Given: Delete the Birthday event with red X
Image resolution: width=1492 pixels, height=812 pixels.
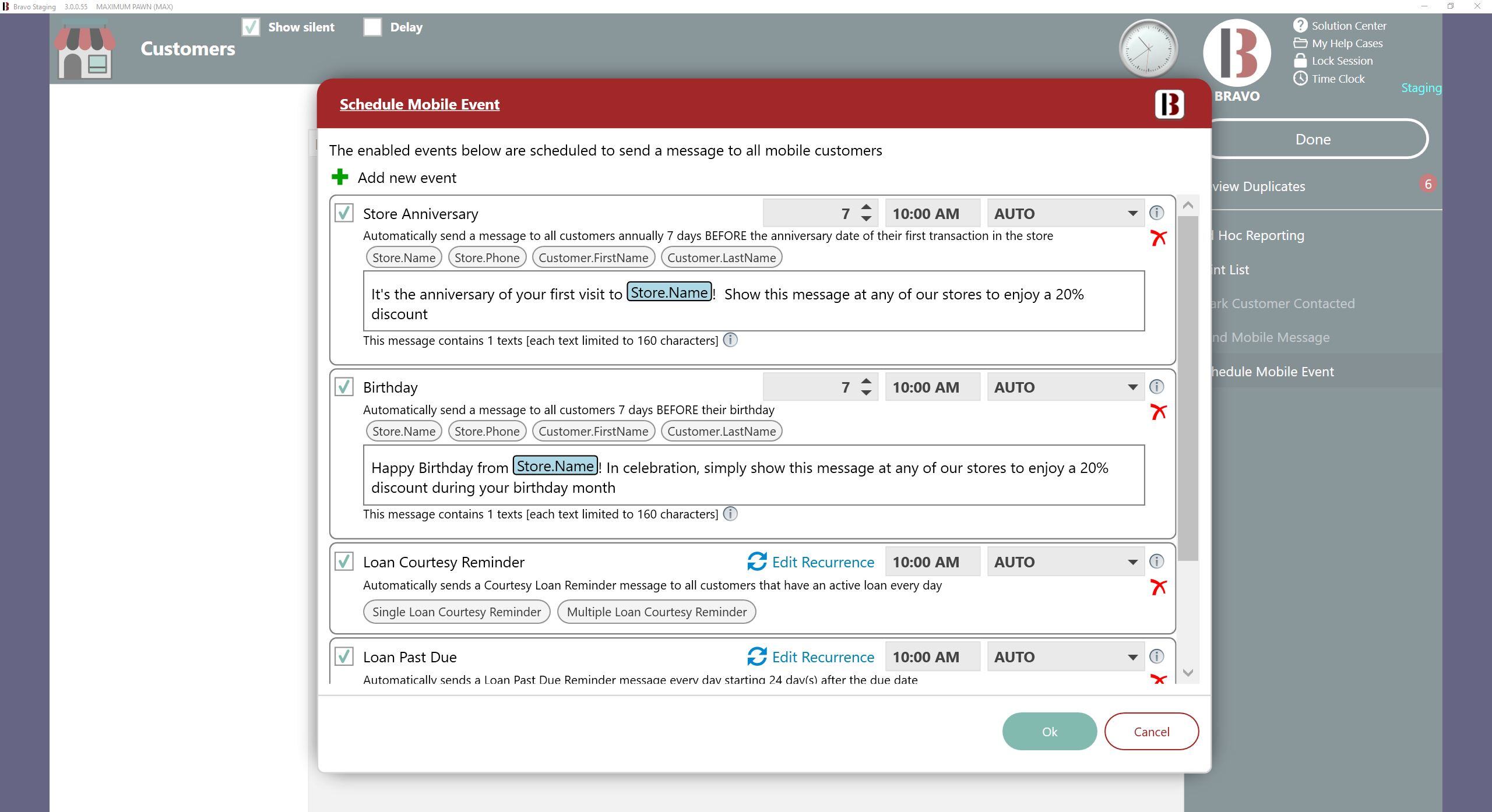Looking at the screenshot, I should coord(1158,412).
